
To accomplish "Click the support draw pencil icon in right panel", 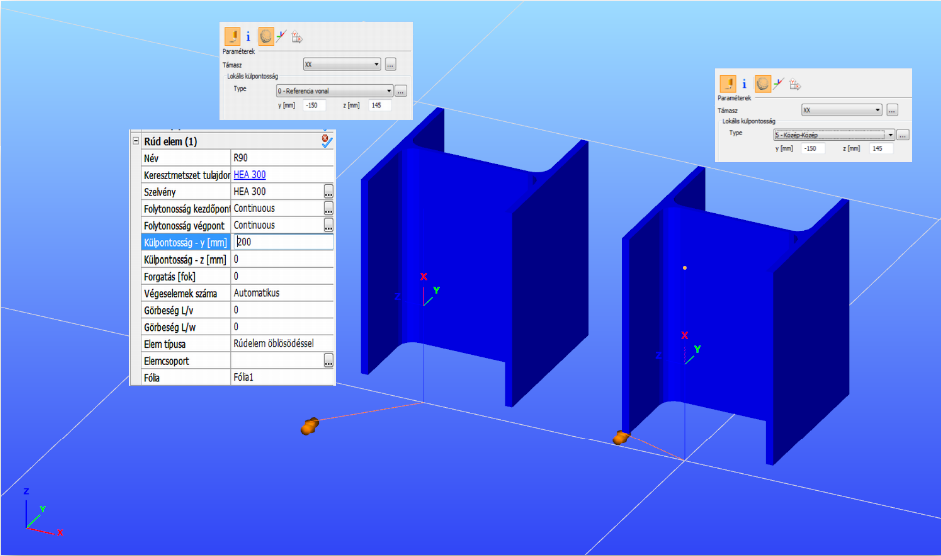I will click(728, 83).
